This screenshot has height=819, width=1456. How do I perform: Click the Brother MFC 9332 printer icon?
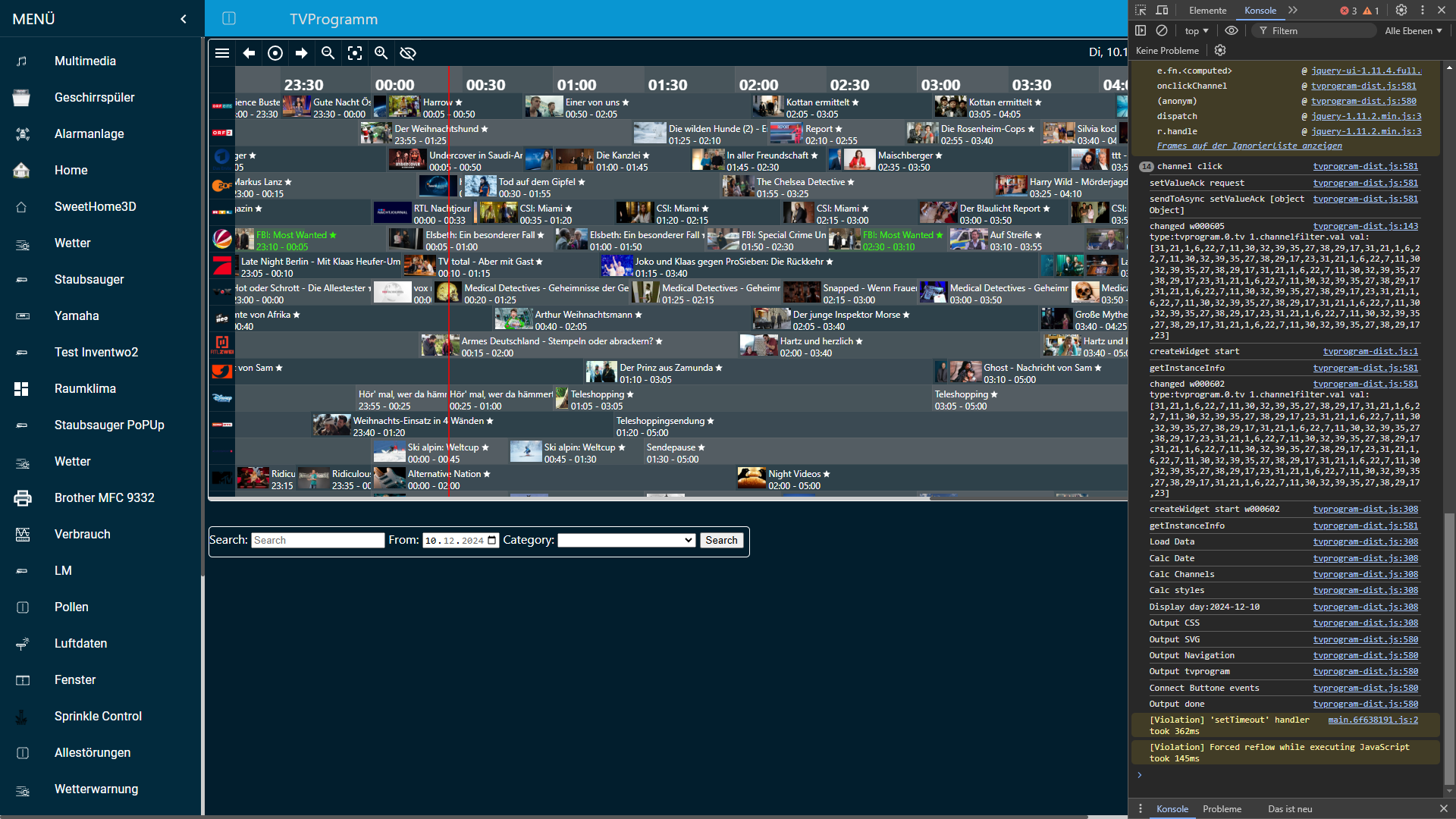pos(23,498)
